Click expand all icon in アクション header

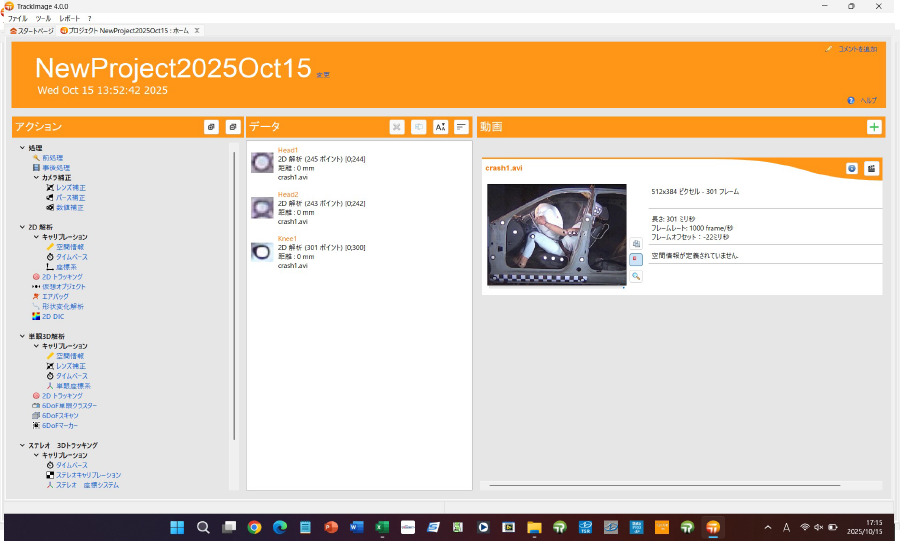tap(211, 127)
